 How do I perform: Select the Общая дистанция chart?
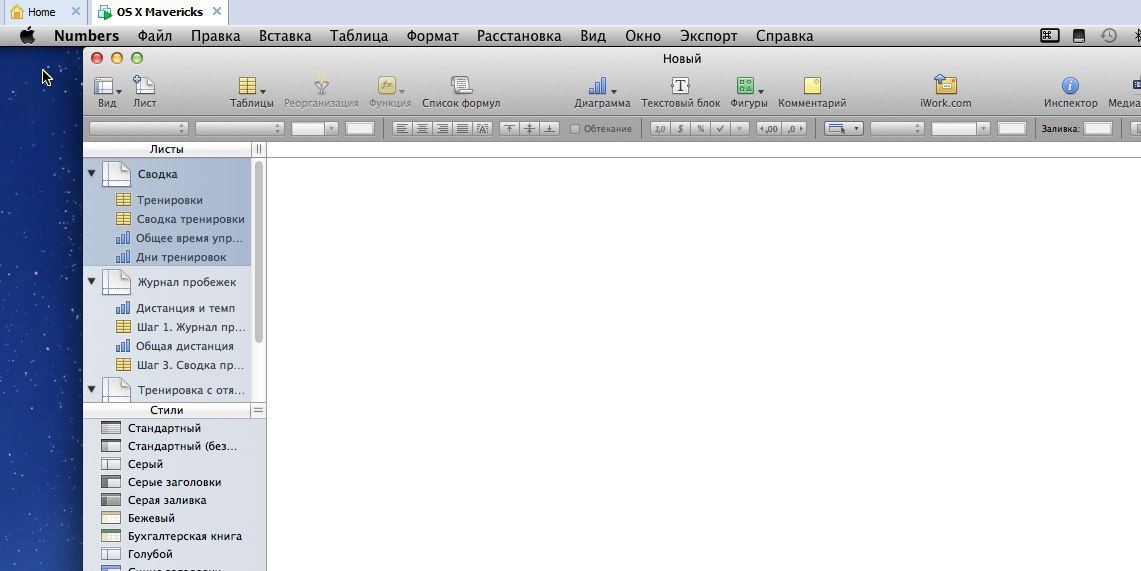click(185, 346)
